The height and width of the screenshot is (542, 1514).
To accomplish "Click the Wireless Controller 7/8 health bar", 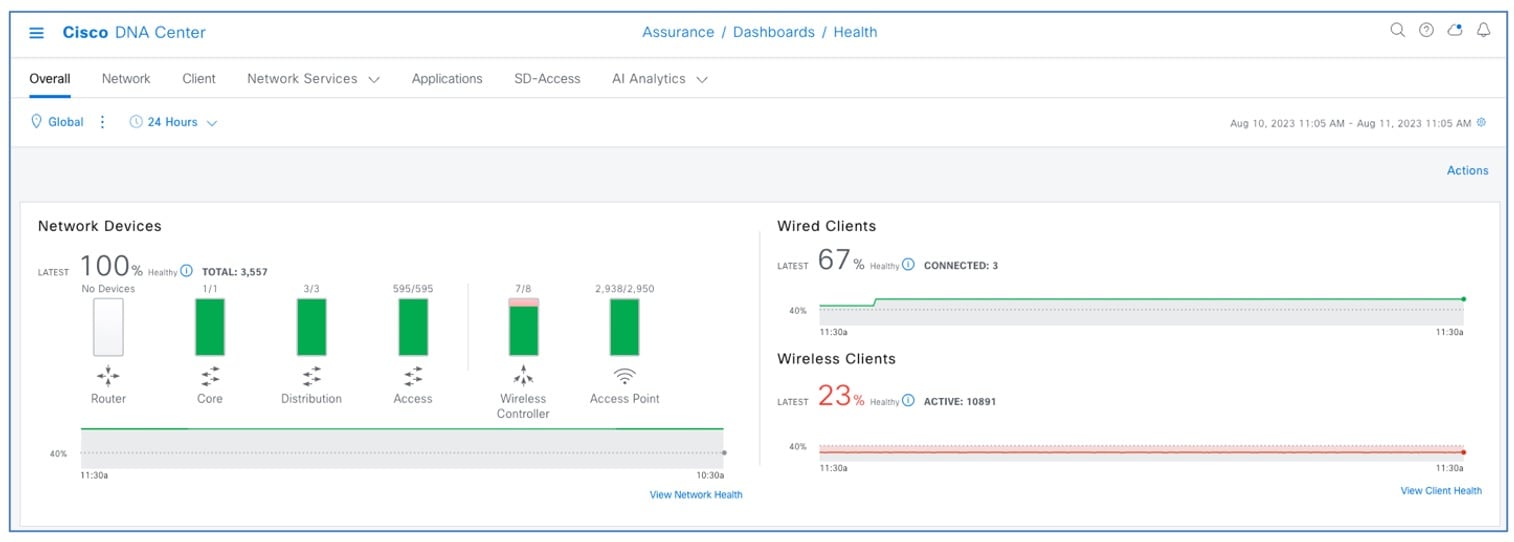I will (523, 327).
